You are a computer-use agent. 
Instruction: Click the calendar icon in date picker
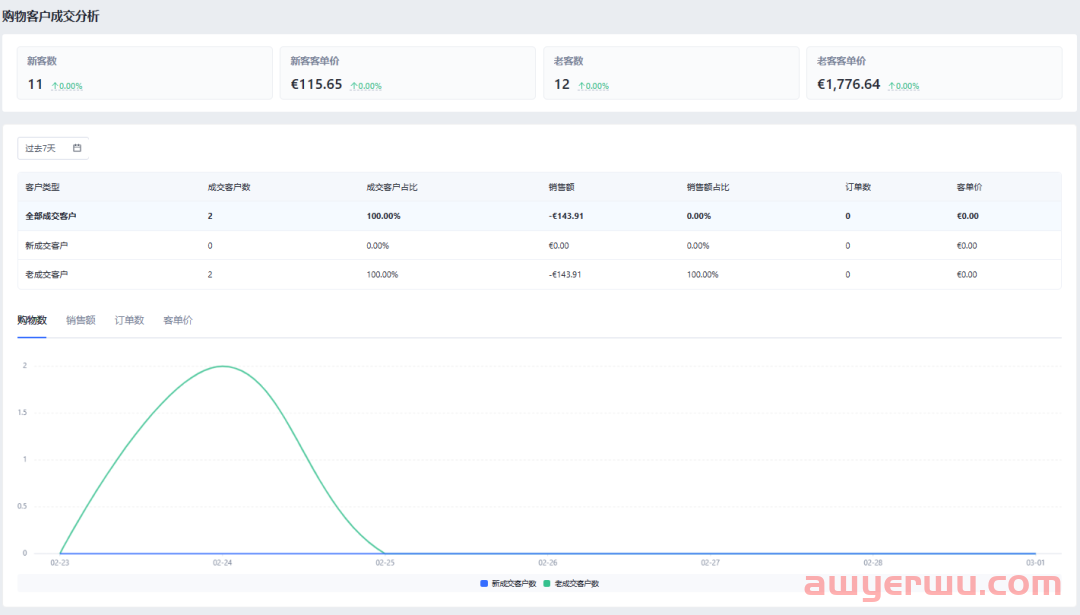pyautogui.click(x=77, y=148)
